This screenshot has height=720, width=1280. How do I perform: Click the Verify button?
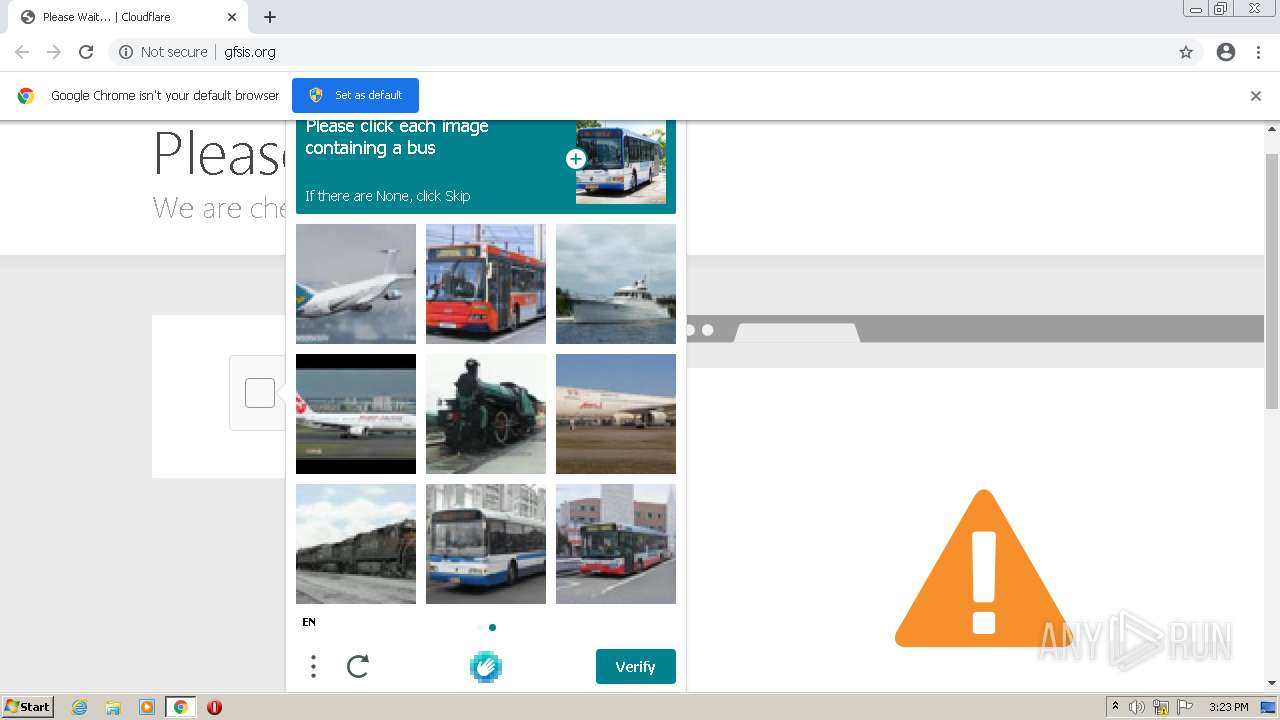point(636,667)
